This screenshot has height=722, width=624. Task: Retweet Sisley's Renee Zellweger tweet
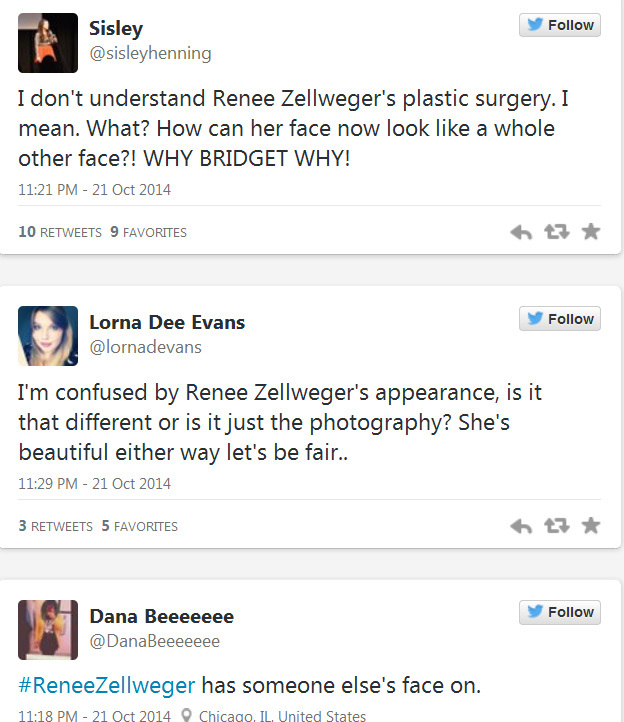pyautogui.click(x=555, y=232)
